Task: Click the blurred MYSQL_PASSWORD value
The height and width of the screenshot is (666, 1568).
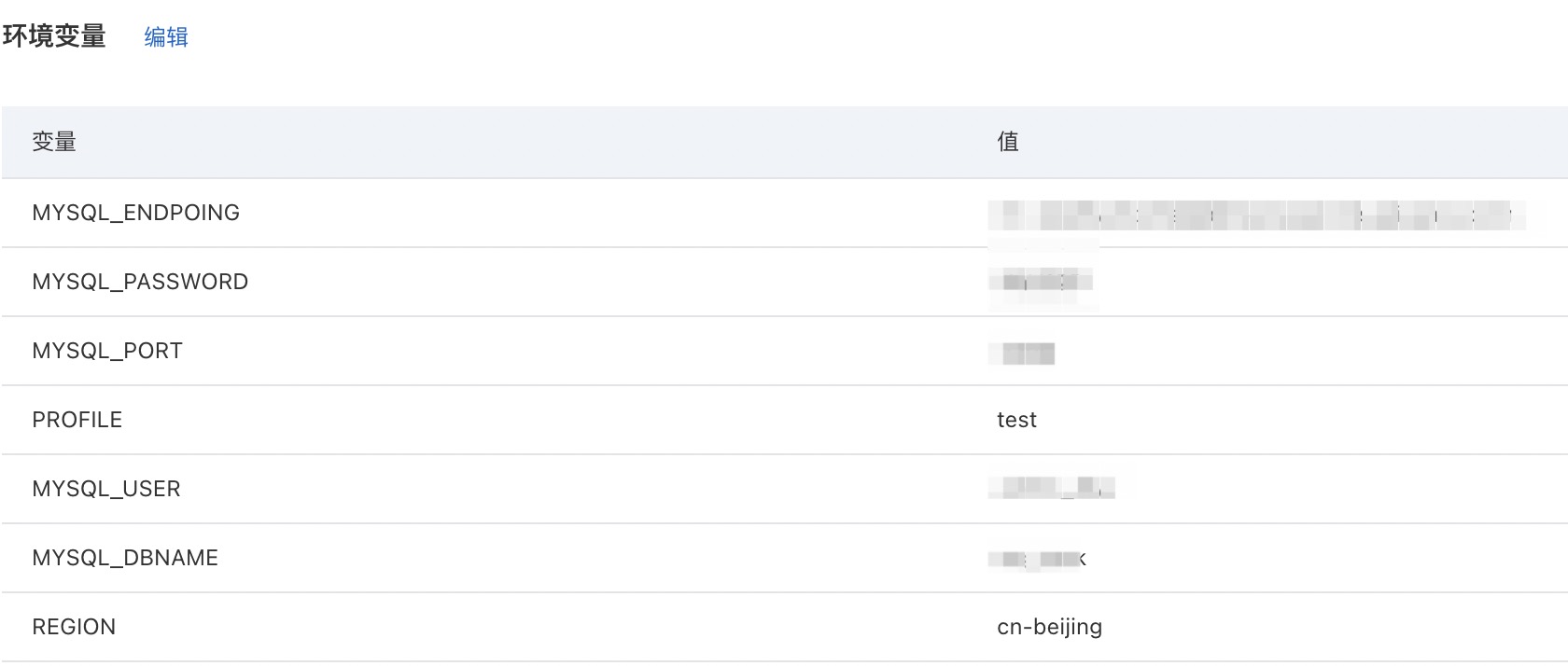Action: (x=1042, y=280)
